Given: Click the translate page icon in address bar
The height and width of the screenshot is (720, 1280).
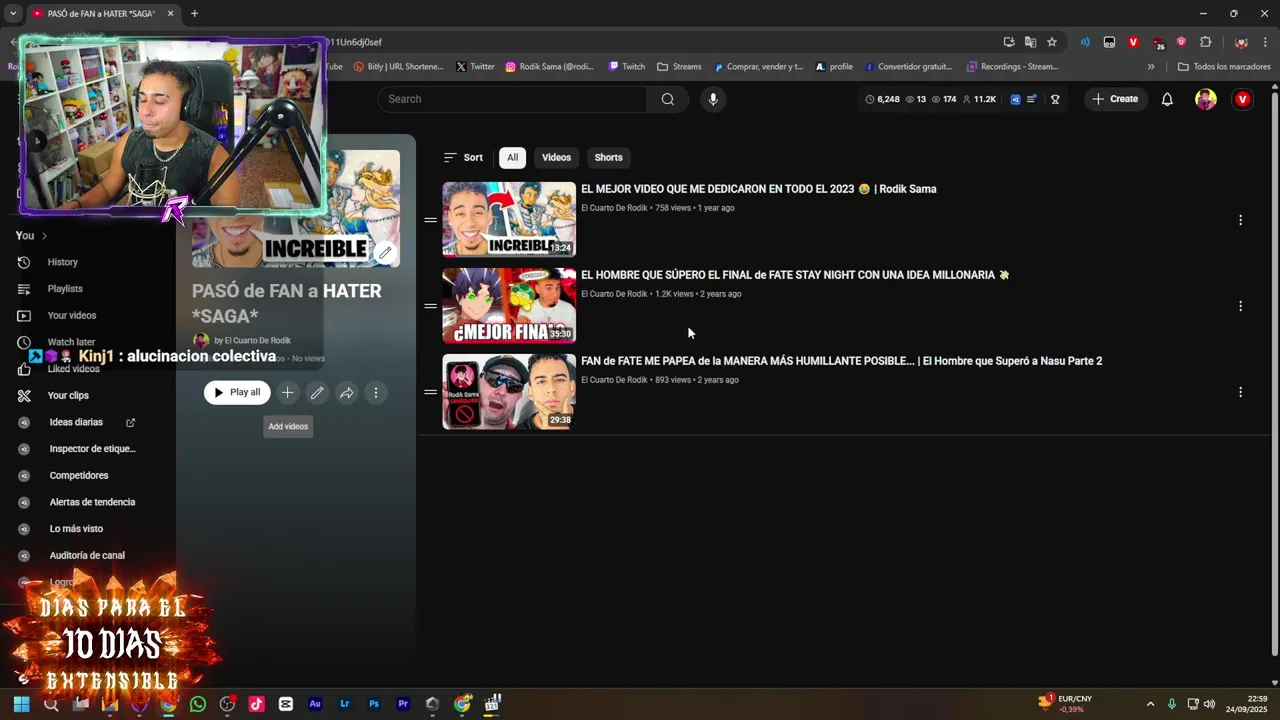Looking at the screenshot, I should point(1030,42).
